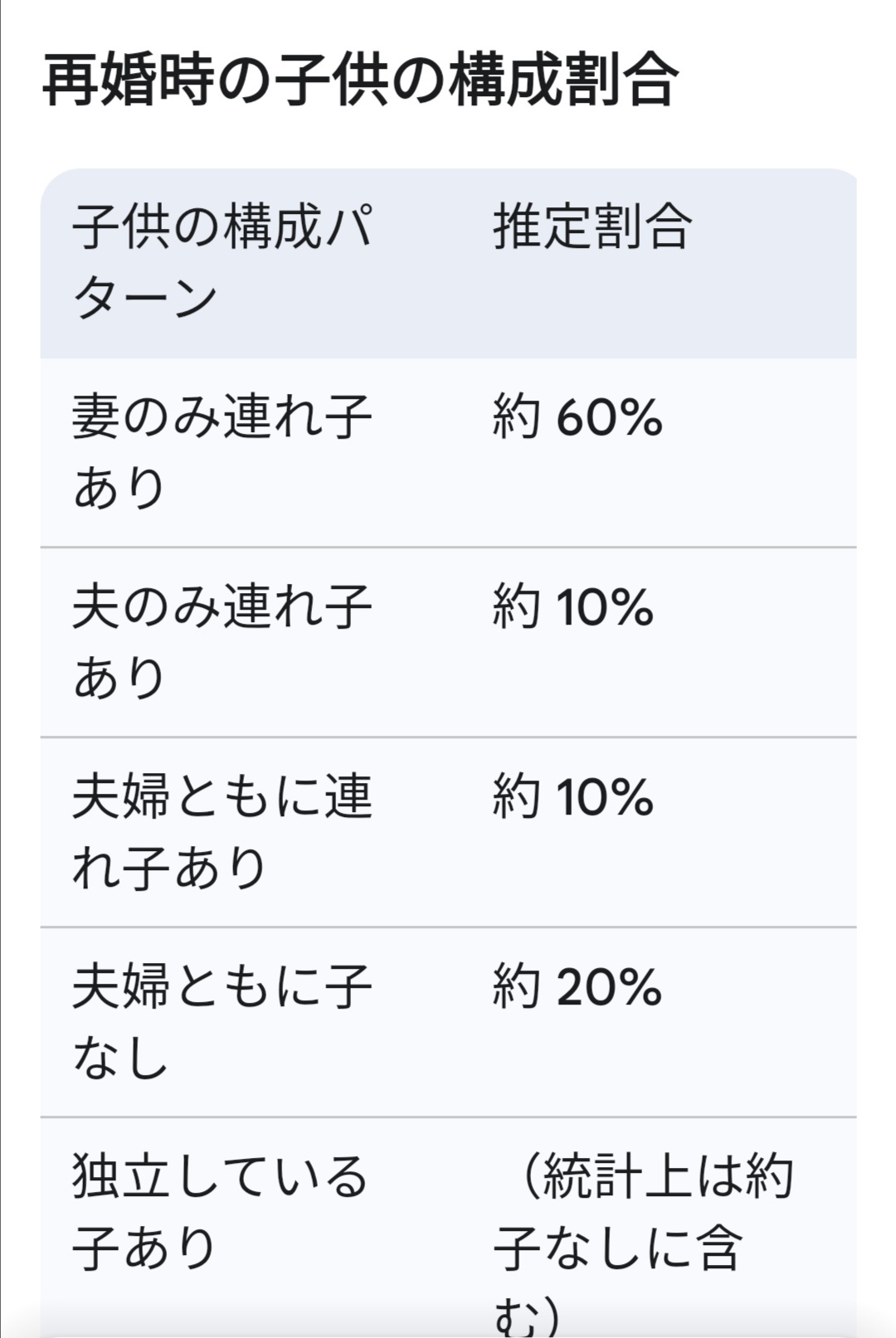
Task: Click the heading 再婚時の子供の構成割合
Action: [359, 81]
